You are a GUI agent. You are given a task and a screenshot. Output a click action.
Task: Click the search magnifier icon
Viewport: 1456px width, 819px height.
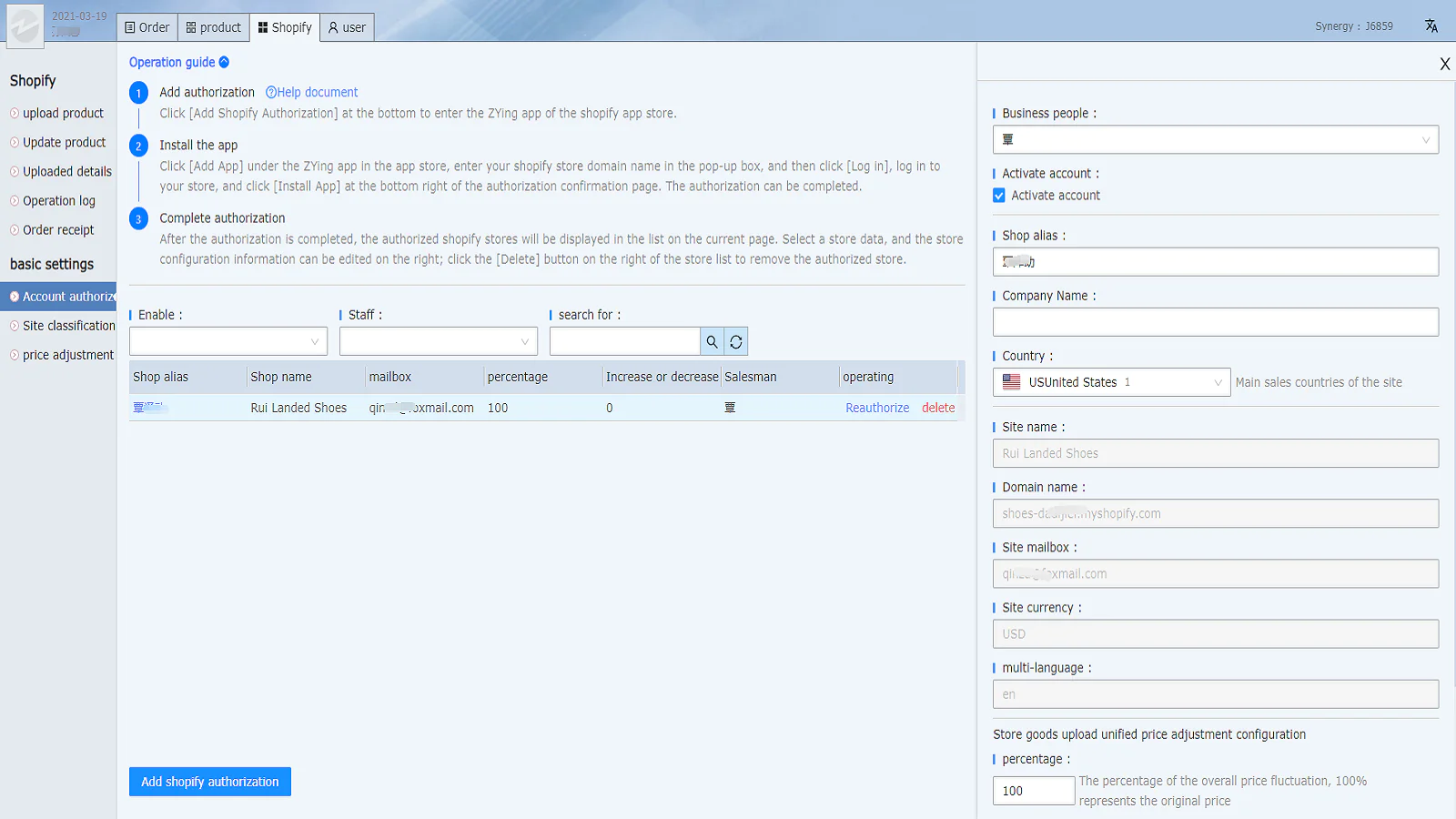tap(712, 341)
